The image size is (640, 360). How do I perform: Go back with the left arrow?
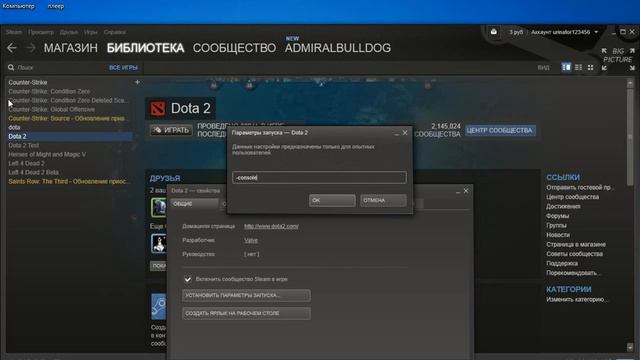coord(11,48)
